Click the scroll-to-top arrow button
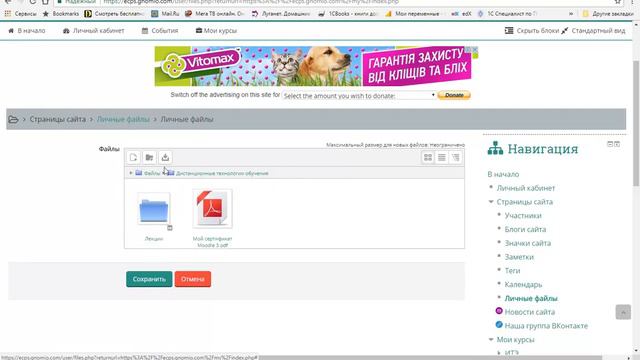 pos(623,312)
